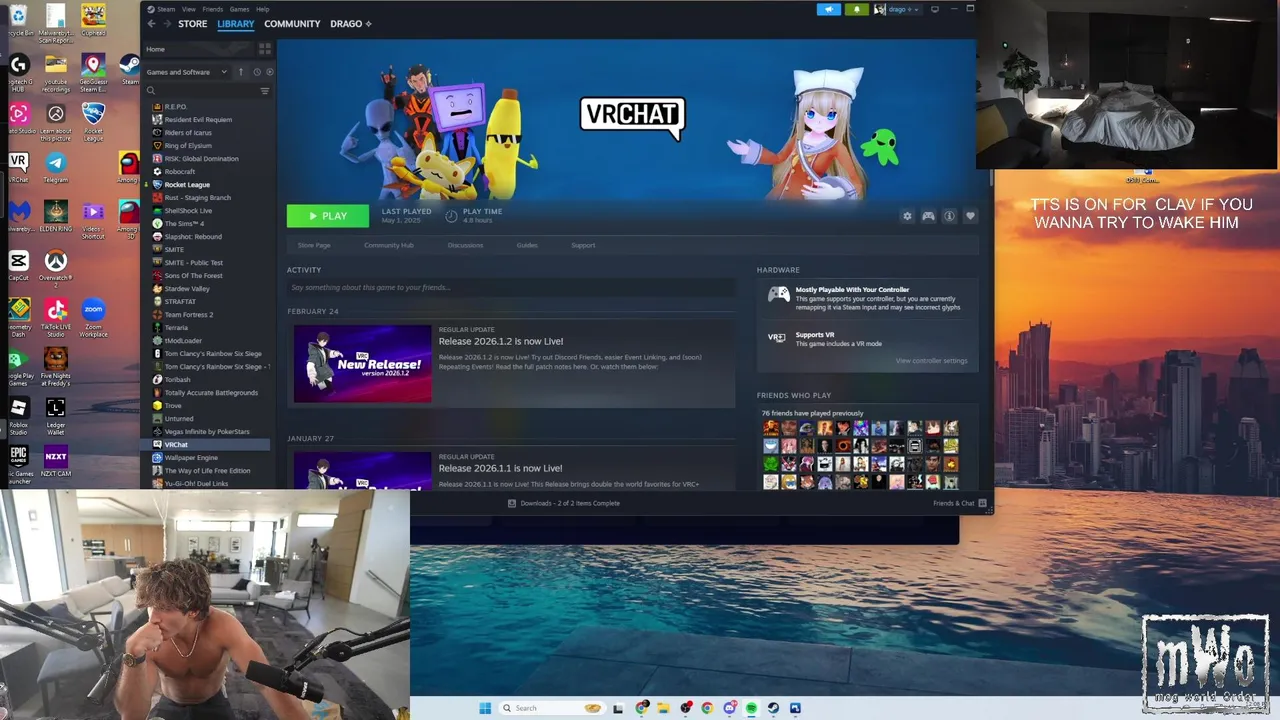
Task: Open View controller settings link
Action: coord(931,361)
